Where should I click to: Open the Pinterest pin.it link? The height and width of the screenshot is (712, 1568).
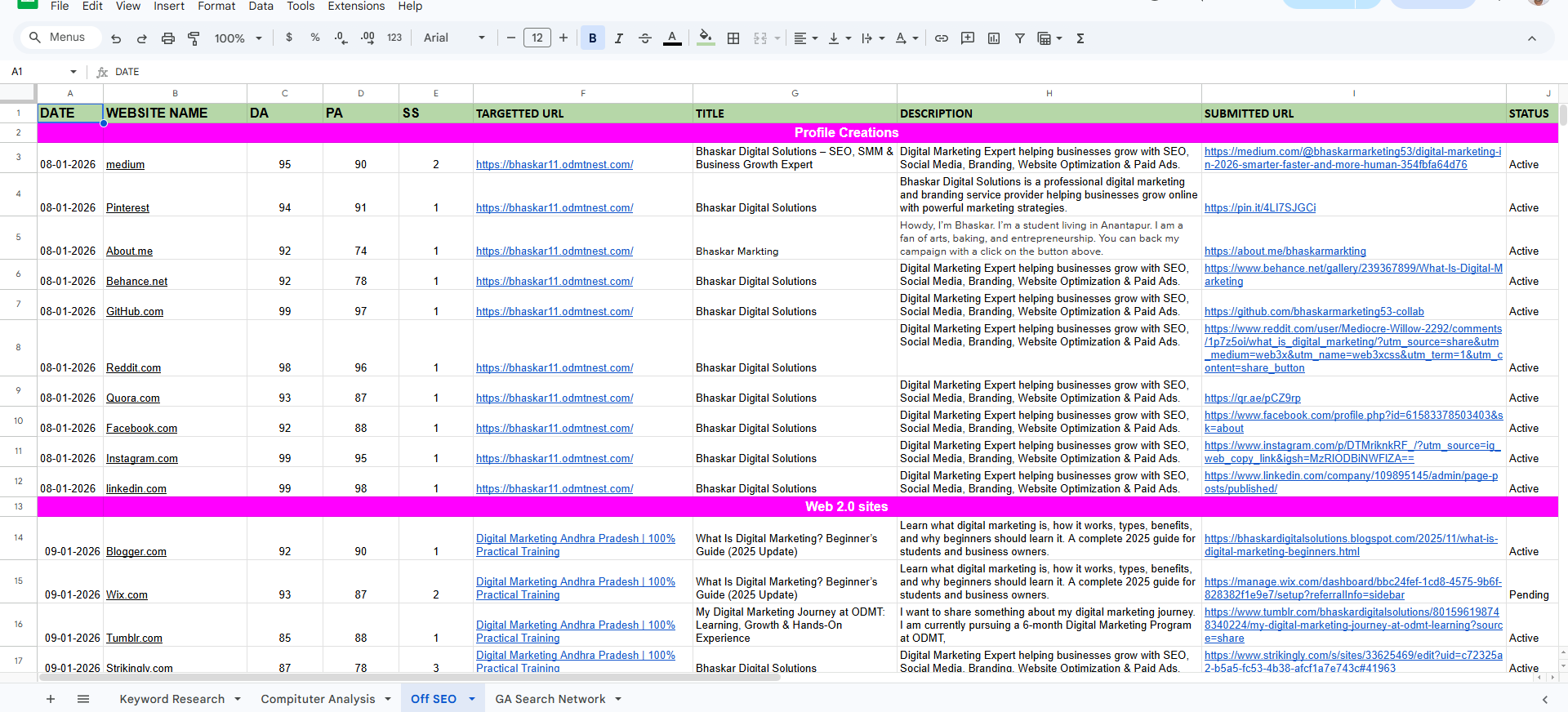[x=1260, y=207]
